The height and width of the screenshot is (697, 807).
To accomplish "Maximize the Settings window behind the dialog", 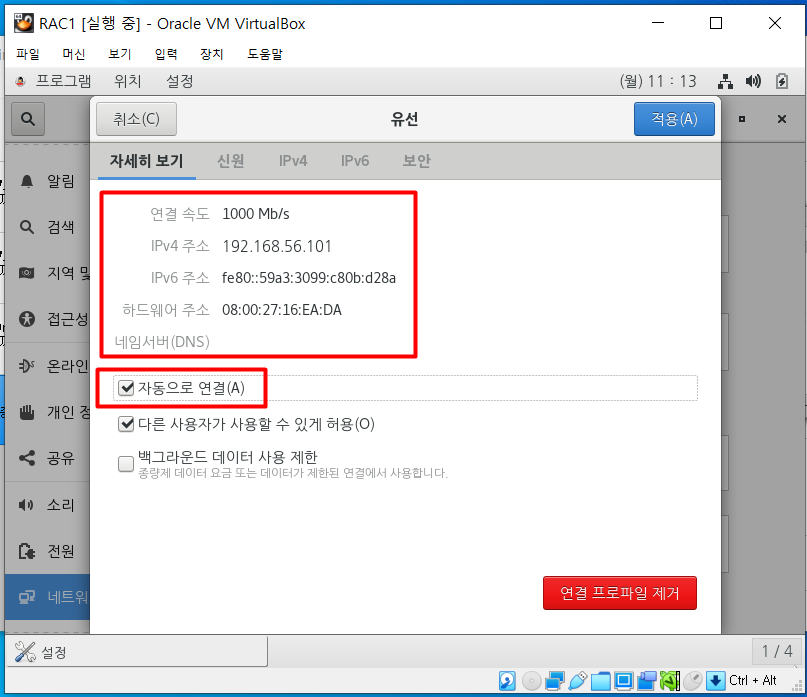I will [x=742, y=119].
